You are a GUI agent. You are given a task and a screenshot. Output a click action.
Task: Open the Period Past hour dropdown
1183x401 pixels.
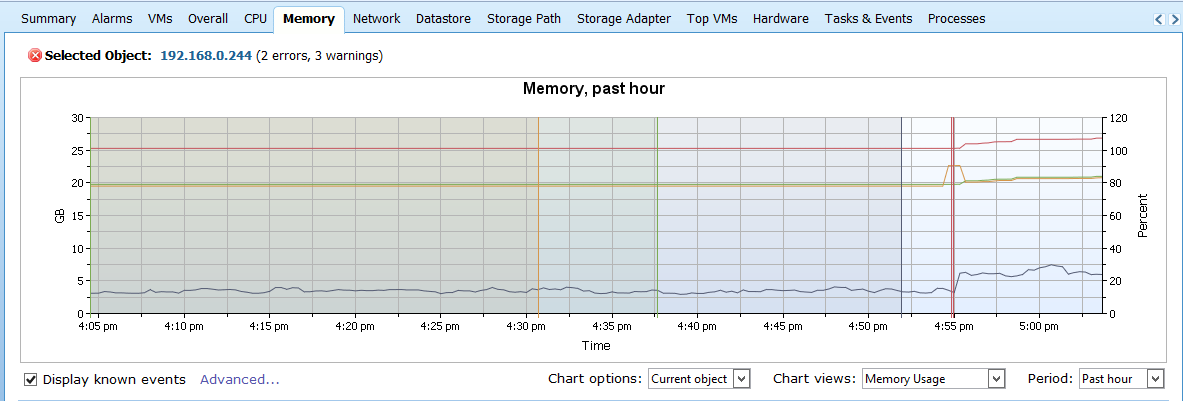coord(1121,378)
